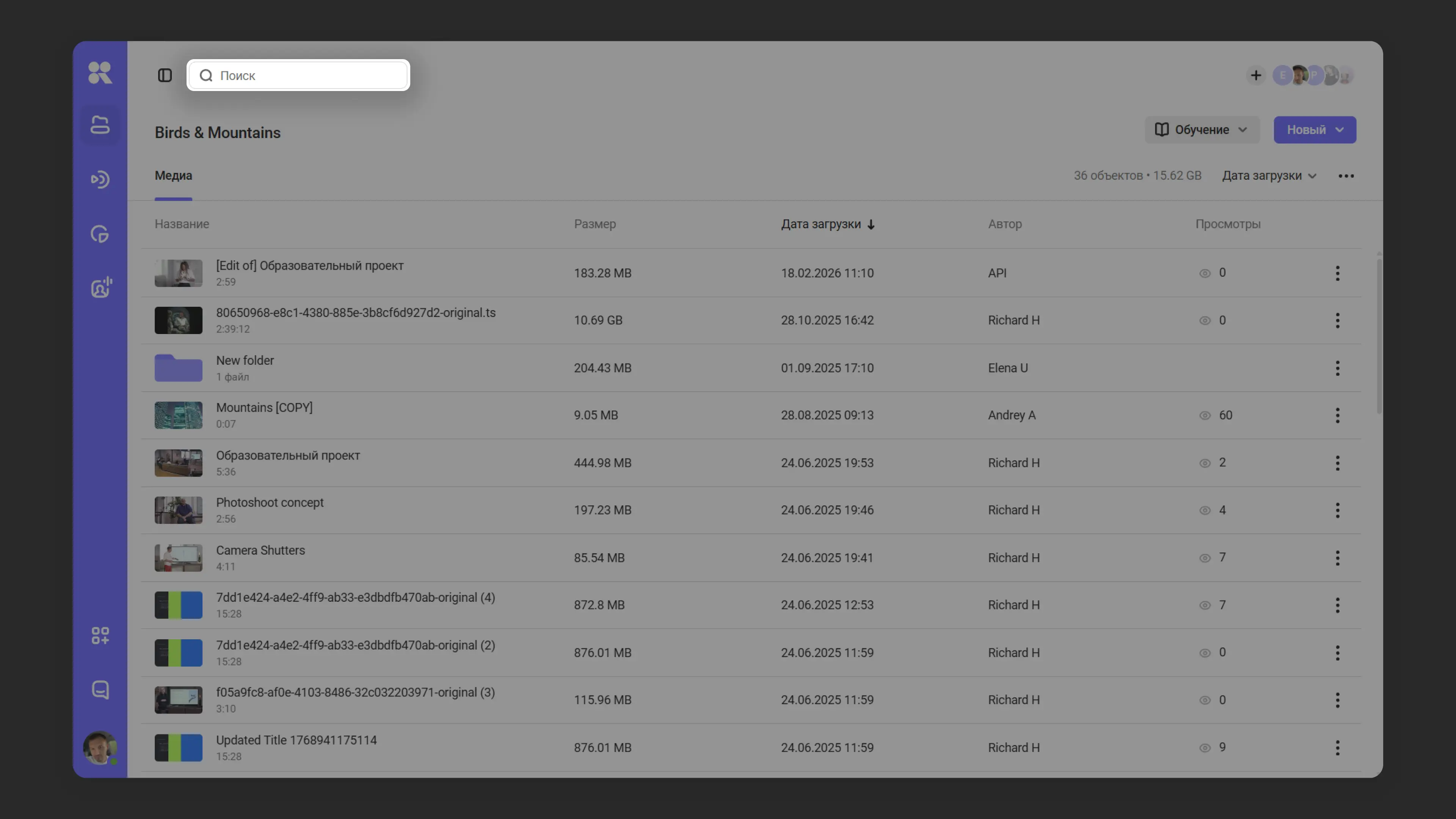The width and height of the screenshot is (1456, 819).
Task: Click views eye icon for Mountains [COPY]
Action: pyautogui.click(x=1205, y=416)
